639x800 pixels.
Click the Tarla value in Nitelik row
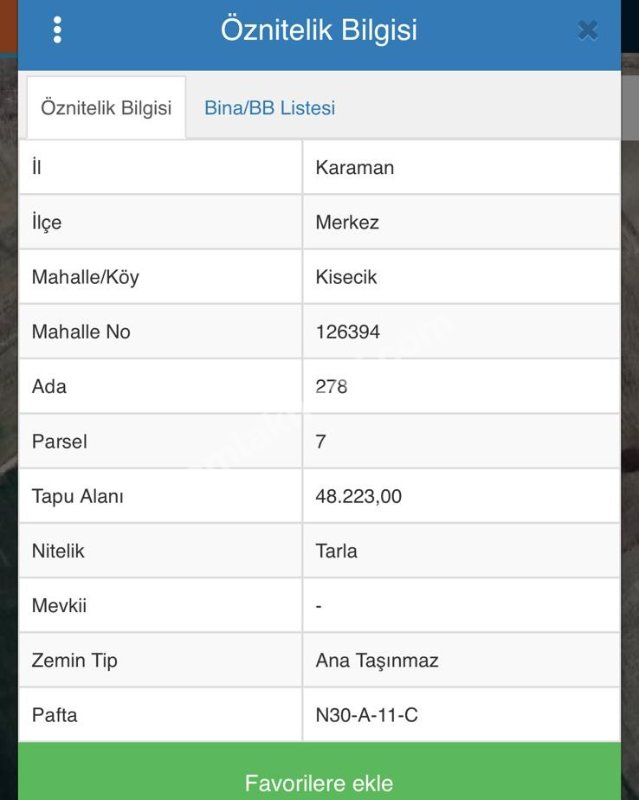[x=336, y=551]
